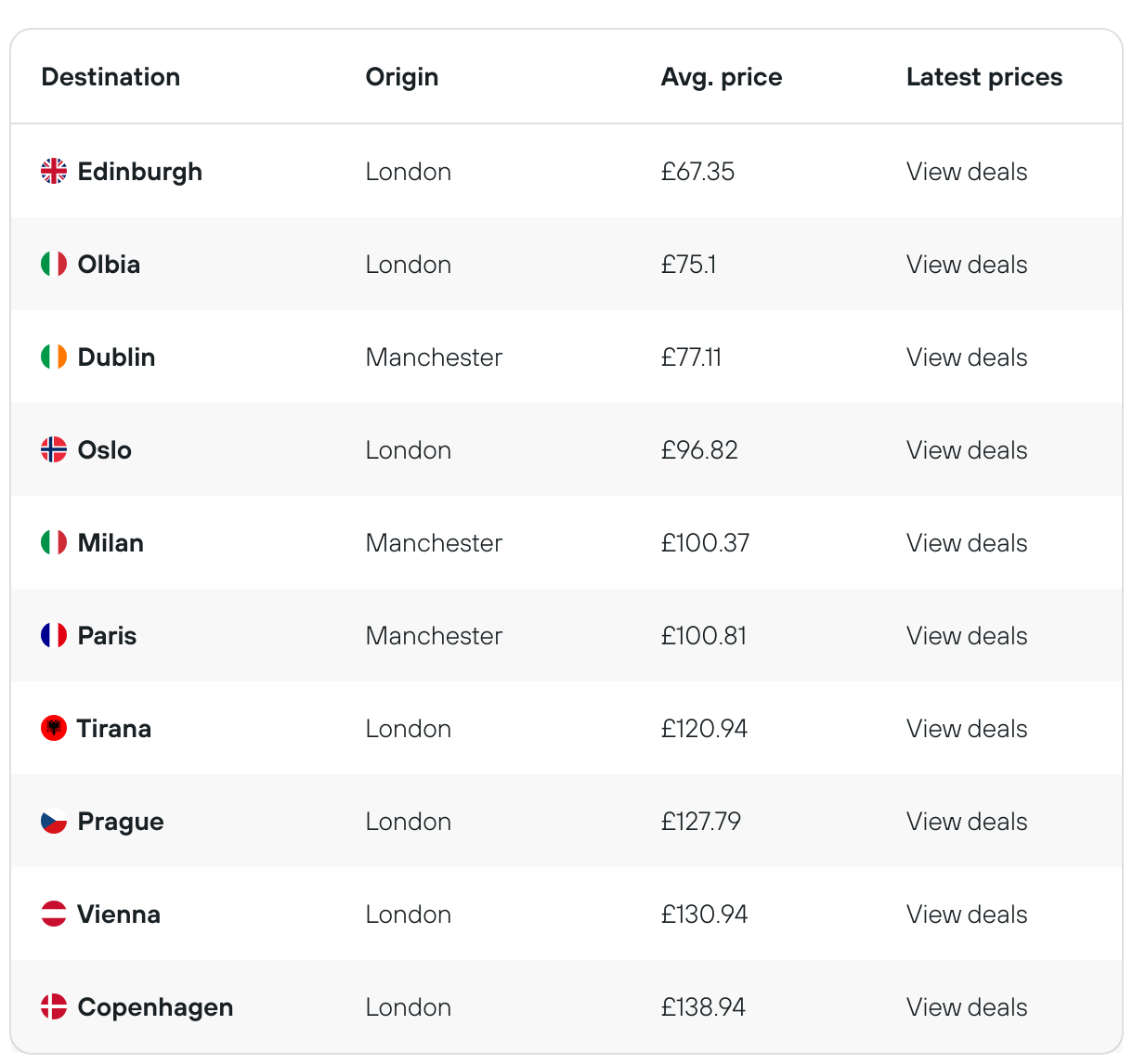Image resolution: width=1133 pixels, height=1064 pixels.
Task: Click the Danish flag icon beside Copenhagen
Action: tap(54, 1006)
